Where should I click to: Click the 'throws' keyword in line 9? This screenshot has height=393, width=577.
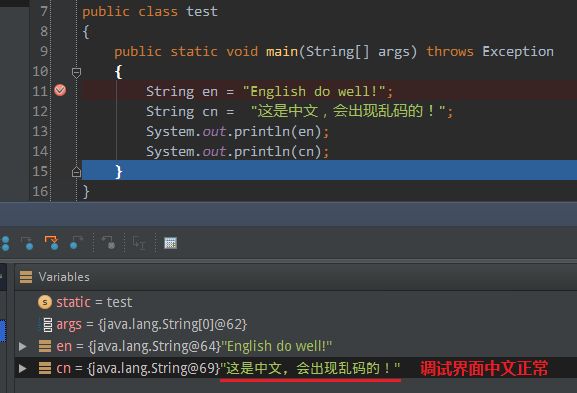coord(450,51)
